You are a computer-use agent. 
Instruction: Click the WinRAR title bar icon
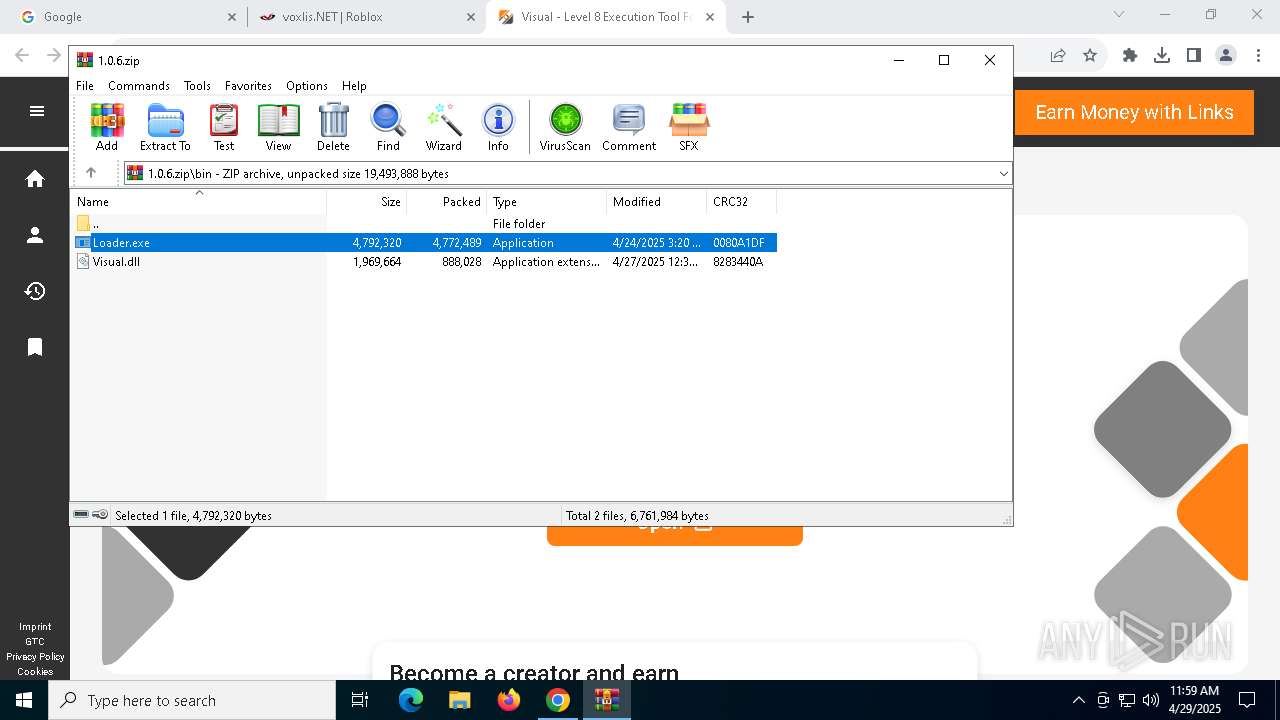pyautogui.click(x=85, y=60)
